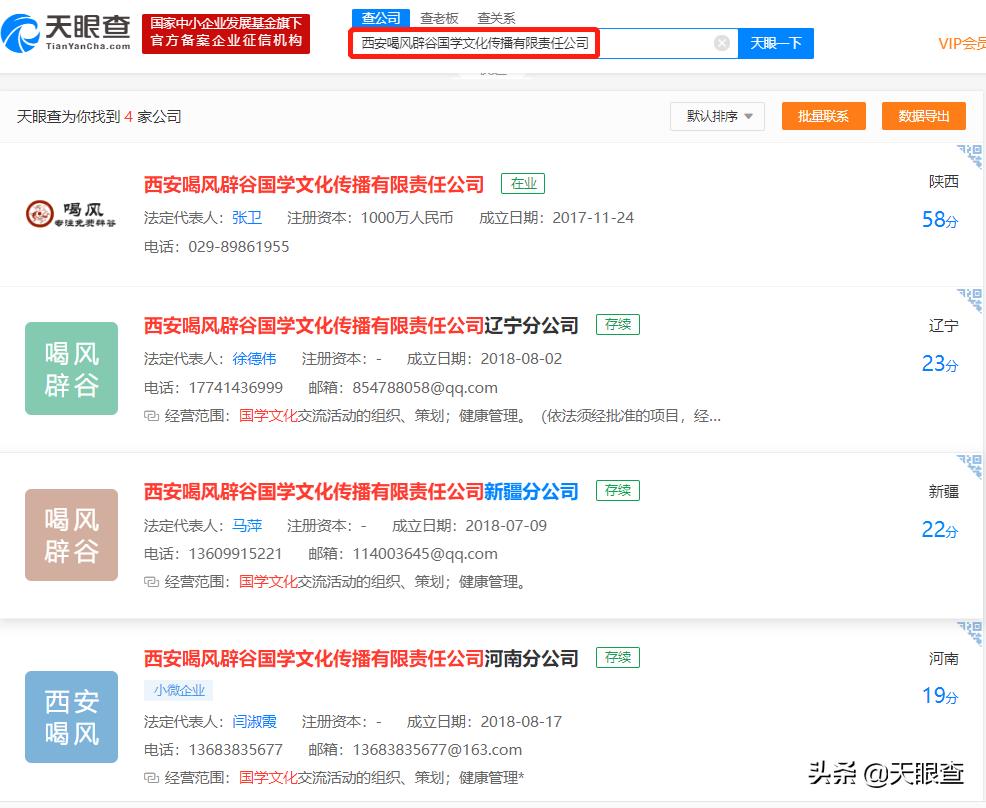Screen dimensions: 986x808
Task: Clear the search box with X icon
Action: coord(722,43)
